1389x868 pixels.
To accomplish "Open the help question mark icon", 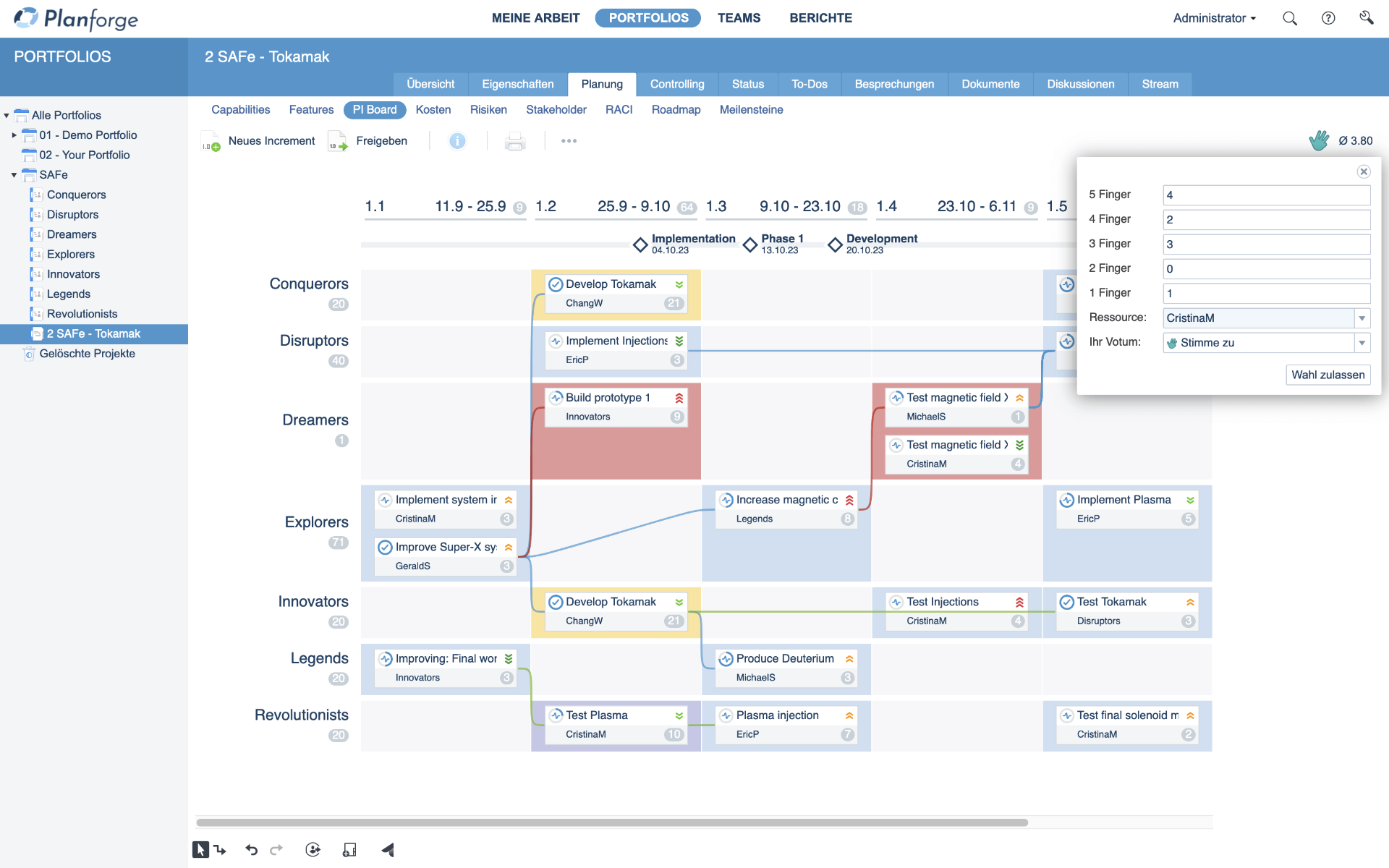I will point(1328,18).
